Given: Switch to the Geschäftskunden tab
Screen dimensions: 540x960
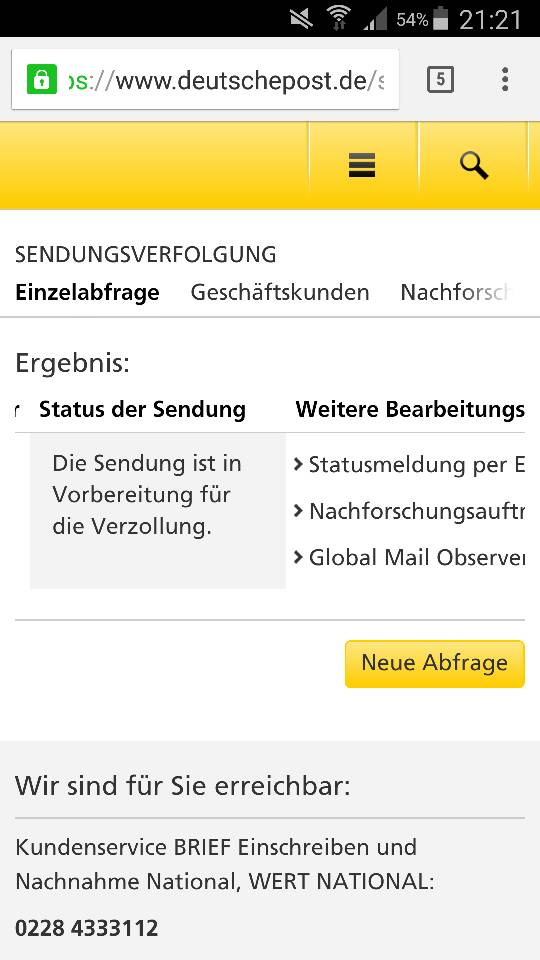Looking at the screenshot, I should tap(280, 293).
